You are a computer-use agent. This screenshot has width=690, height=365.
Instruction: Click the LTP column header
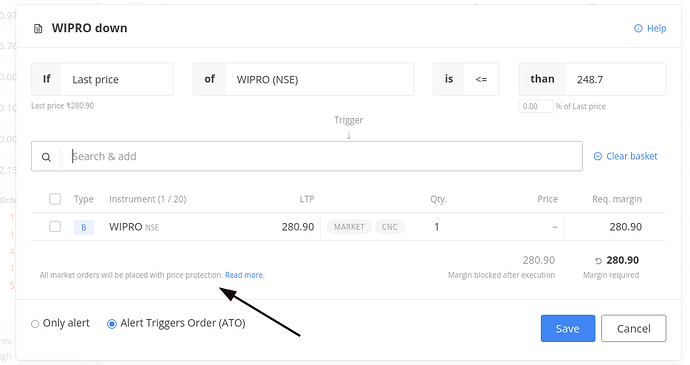pos(307,199)
